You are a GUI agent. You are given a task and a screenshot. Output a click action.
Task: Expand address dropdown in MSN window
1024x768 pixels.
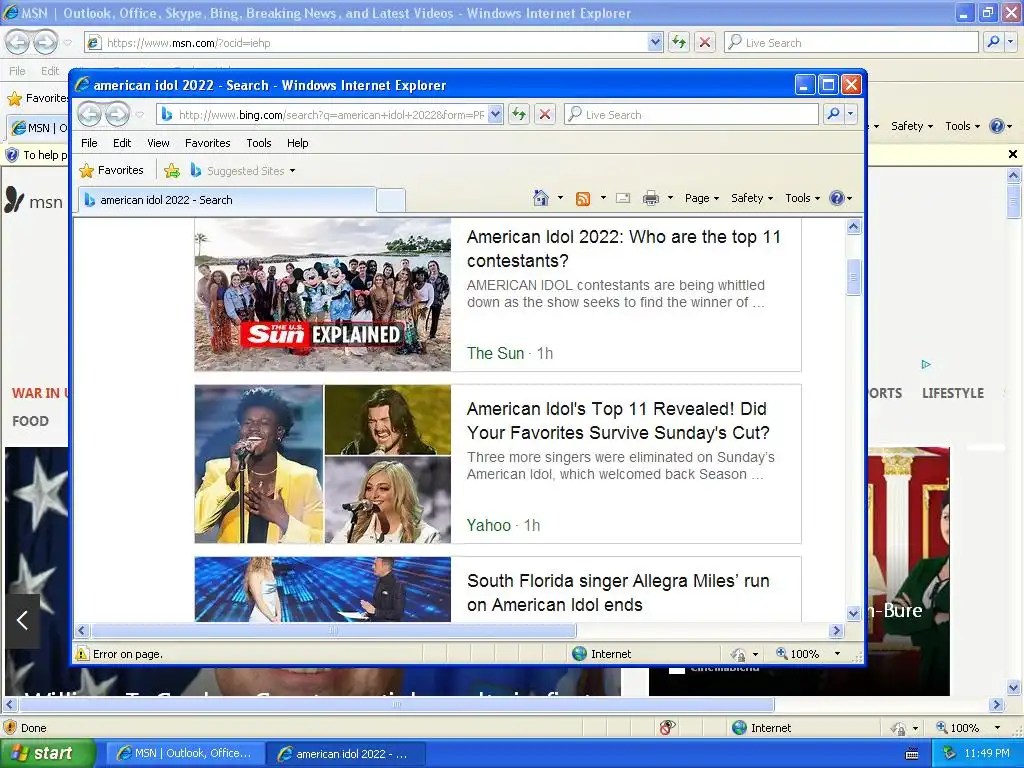(656, 42)
